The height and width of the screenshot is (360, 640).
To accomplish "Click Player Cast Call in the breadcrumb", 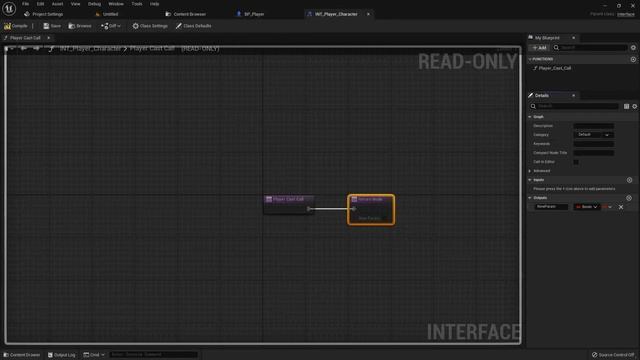I will point(152,49).
